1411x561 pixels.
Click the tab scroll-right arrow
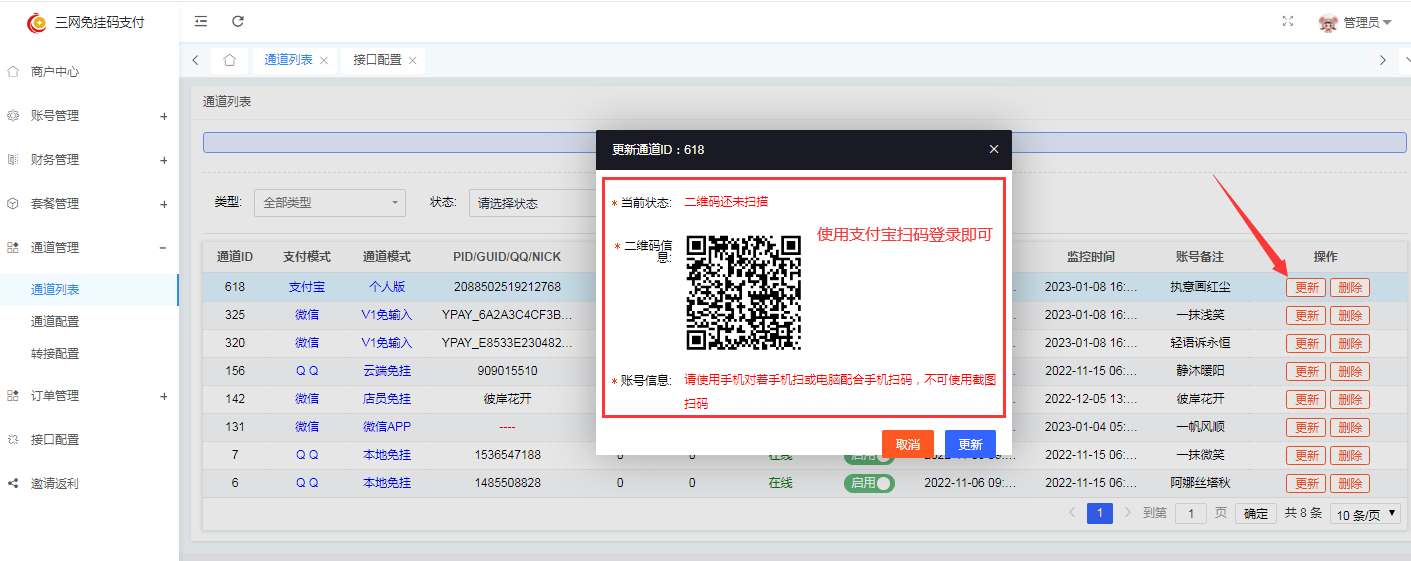pyautogui.click(x=1383, y=60)
